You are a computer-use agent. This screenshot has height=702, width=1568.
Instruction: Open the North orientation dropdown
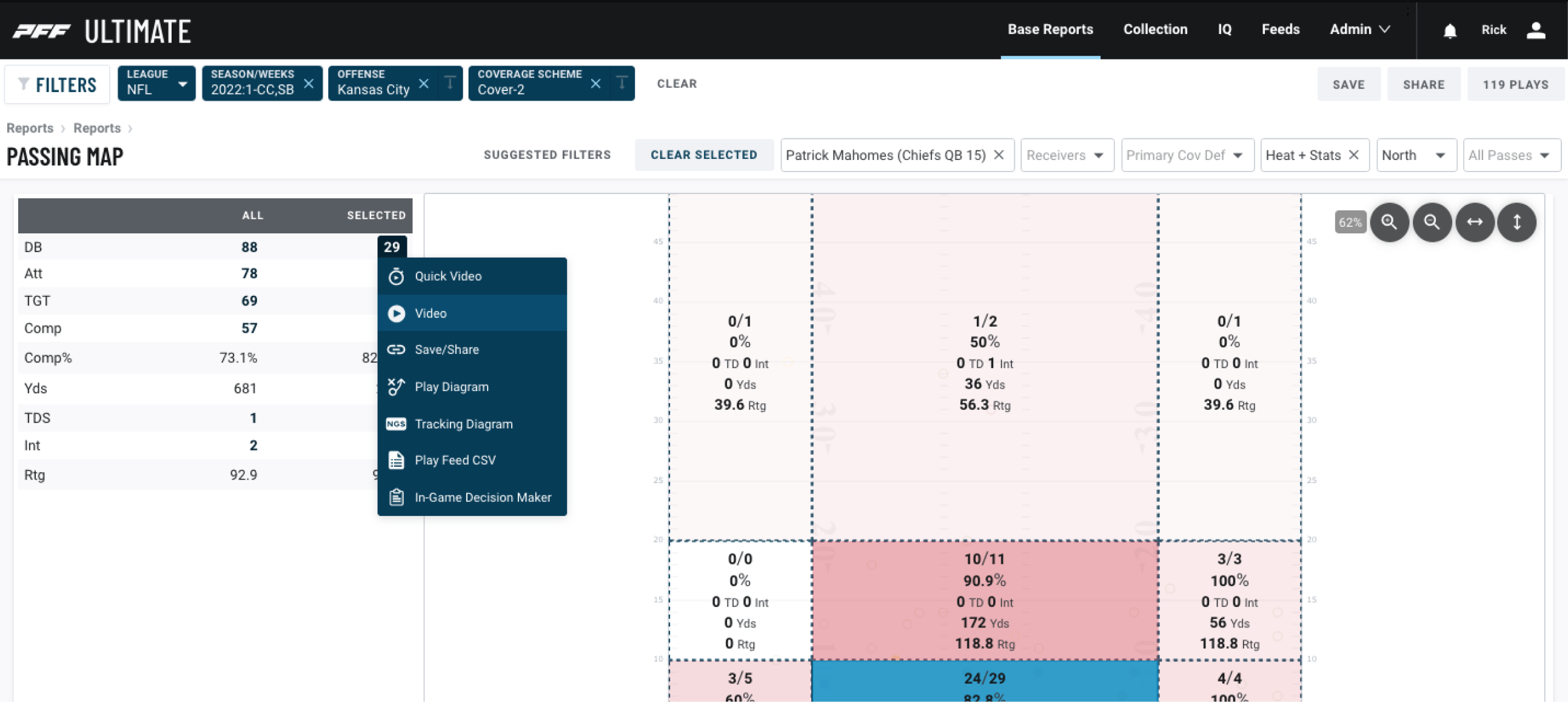tap(1416, 155)
